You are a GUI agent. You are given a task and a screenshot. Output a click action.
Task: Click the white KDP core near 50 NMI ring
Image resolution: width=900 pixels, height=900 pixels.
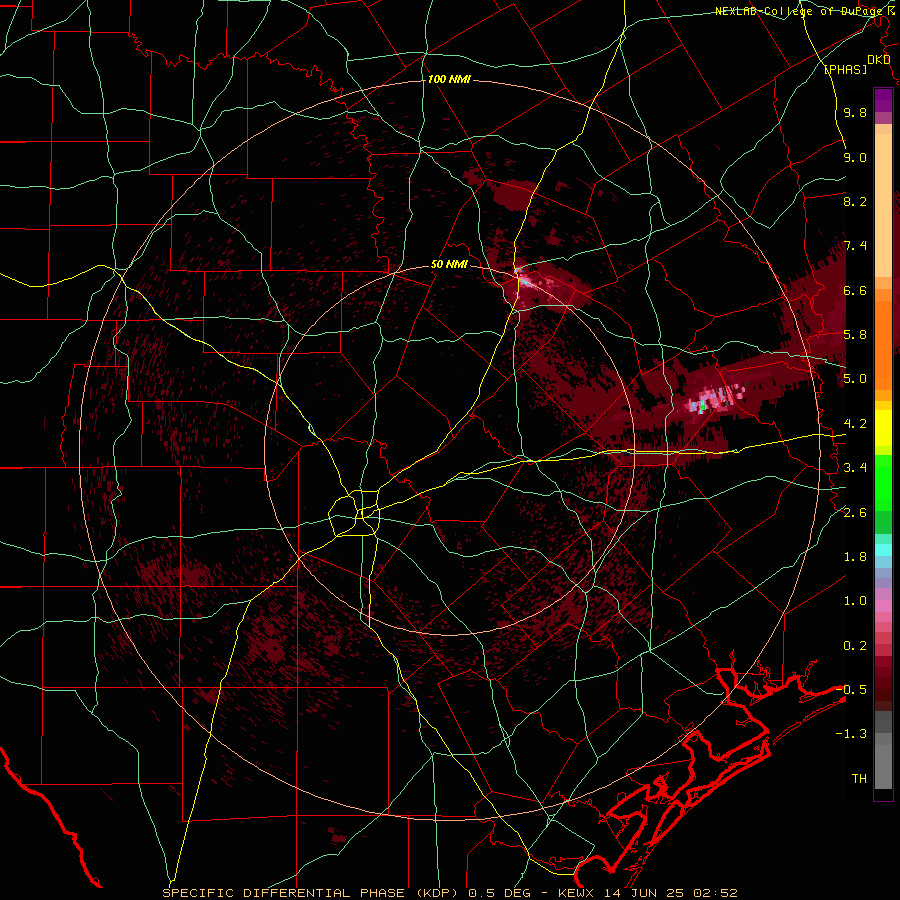524,281
